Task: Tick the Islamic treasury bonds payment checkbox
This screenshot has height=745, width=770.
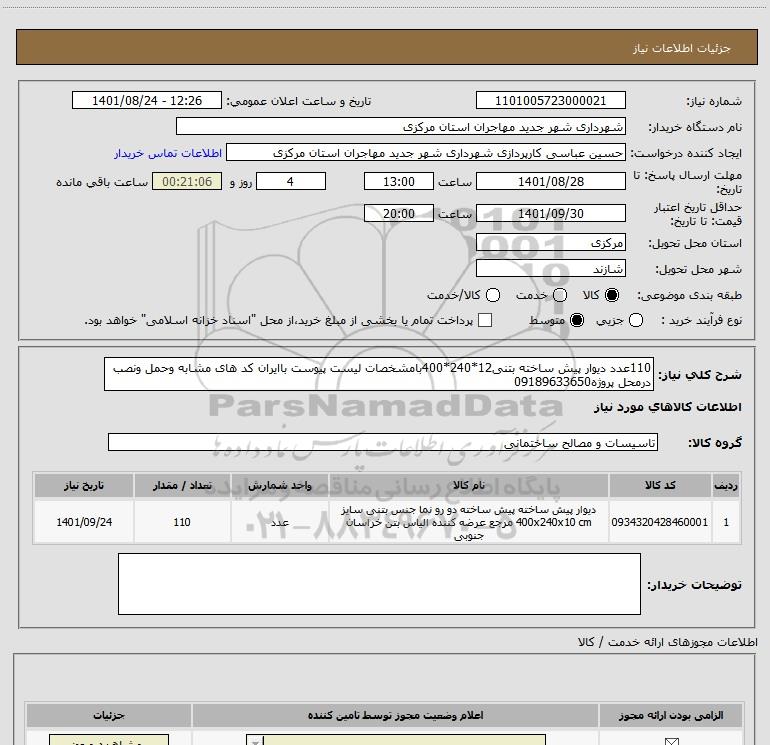Action: point(485,320)
